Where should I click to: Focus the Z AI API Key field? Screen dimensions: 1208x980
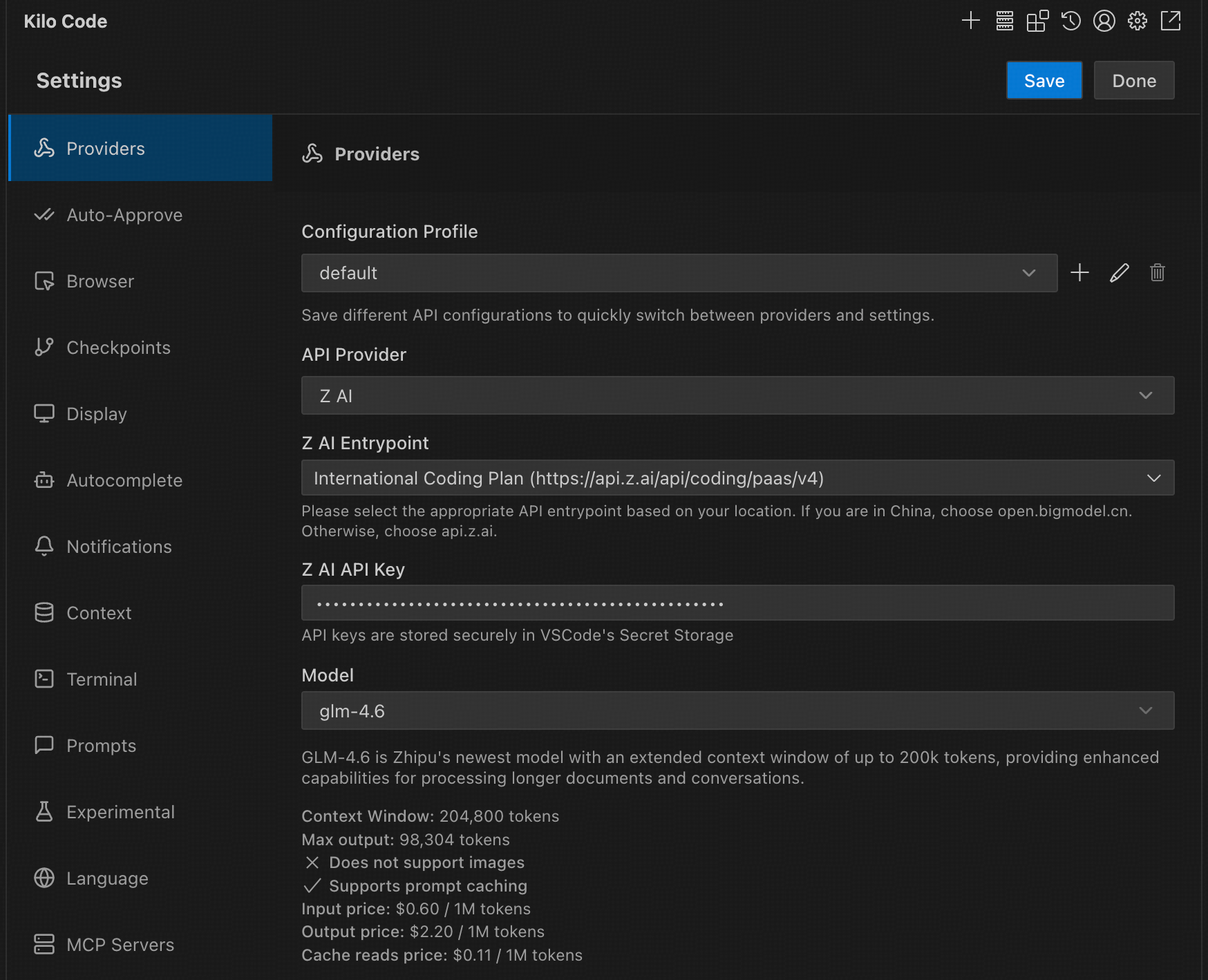pyautogui.click(x=737, y=603)
